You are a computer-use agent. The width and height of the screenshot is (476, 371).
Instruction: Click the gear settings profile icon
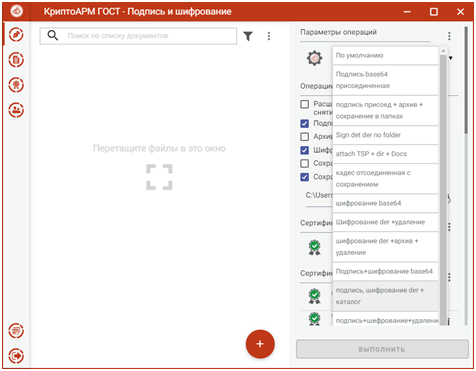pos(314,58)
